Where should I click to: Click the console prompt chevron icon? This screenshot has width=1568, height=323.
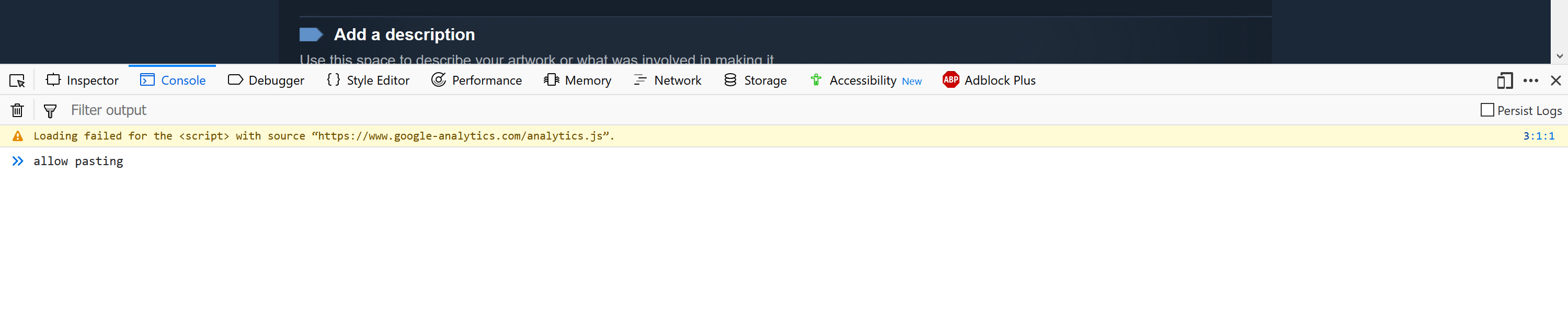tap(18, 161)
